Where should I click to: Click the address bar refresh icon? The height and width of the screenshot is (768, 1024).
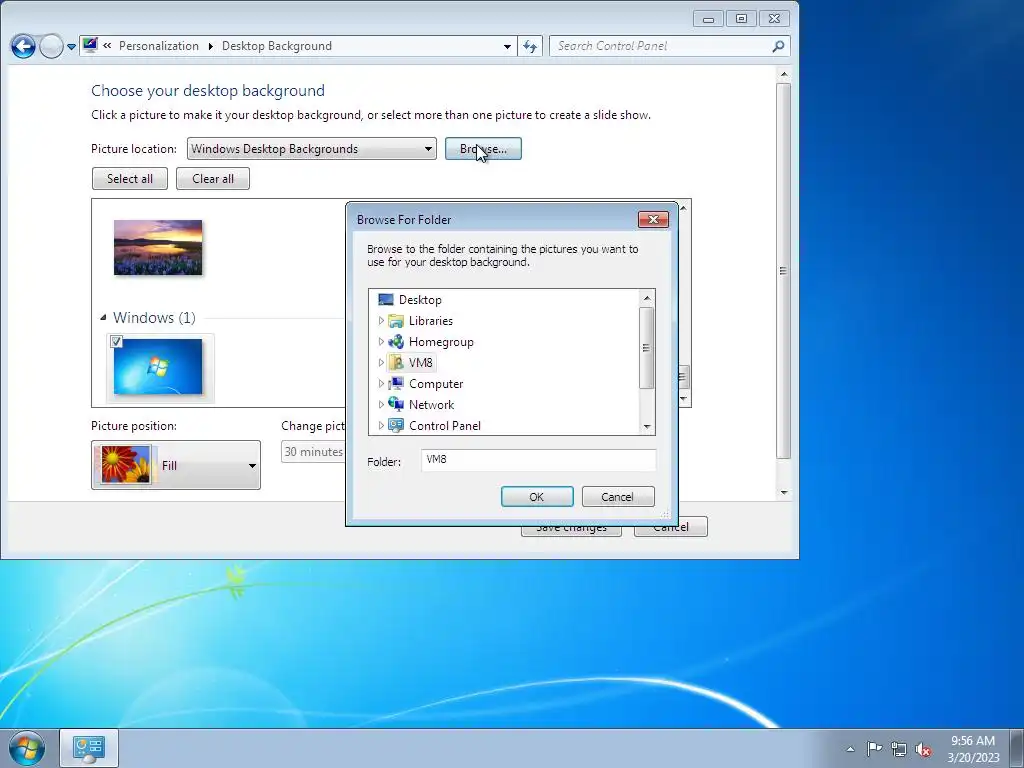click(x=530, y=46)
